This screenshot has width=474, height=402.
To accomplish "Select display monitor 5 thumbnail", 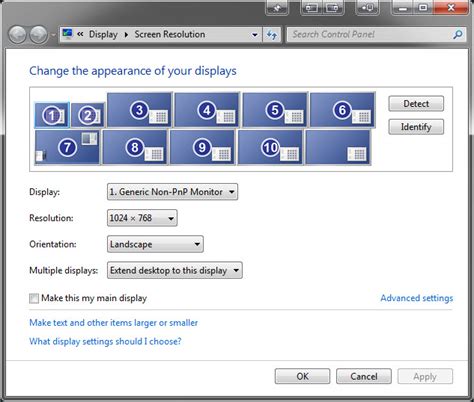I will pyautogui.click(x=275, y=110).
